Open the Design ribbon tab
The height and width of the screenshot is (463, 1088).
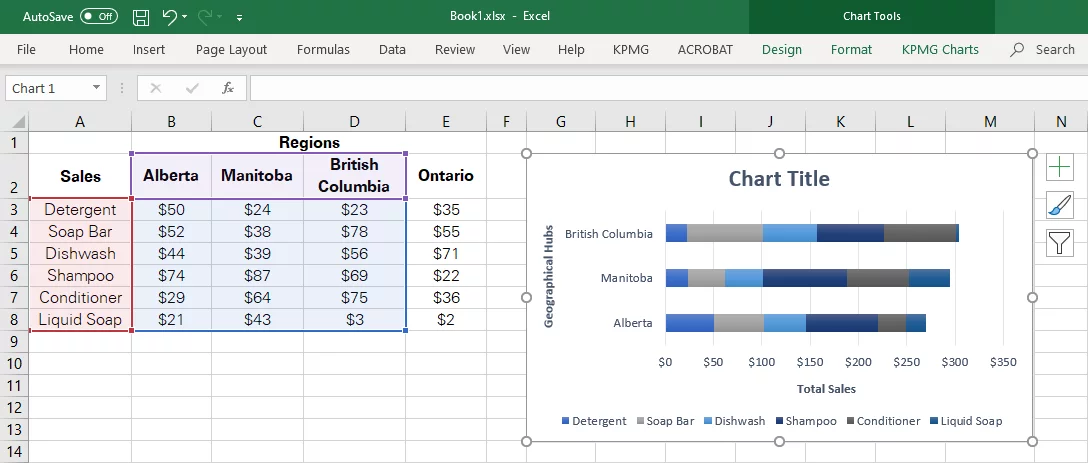click(x=781, y=49)
